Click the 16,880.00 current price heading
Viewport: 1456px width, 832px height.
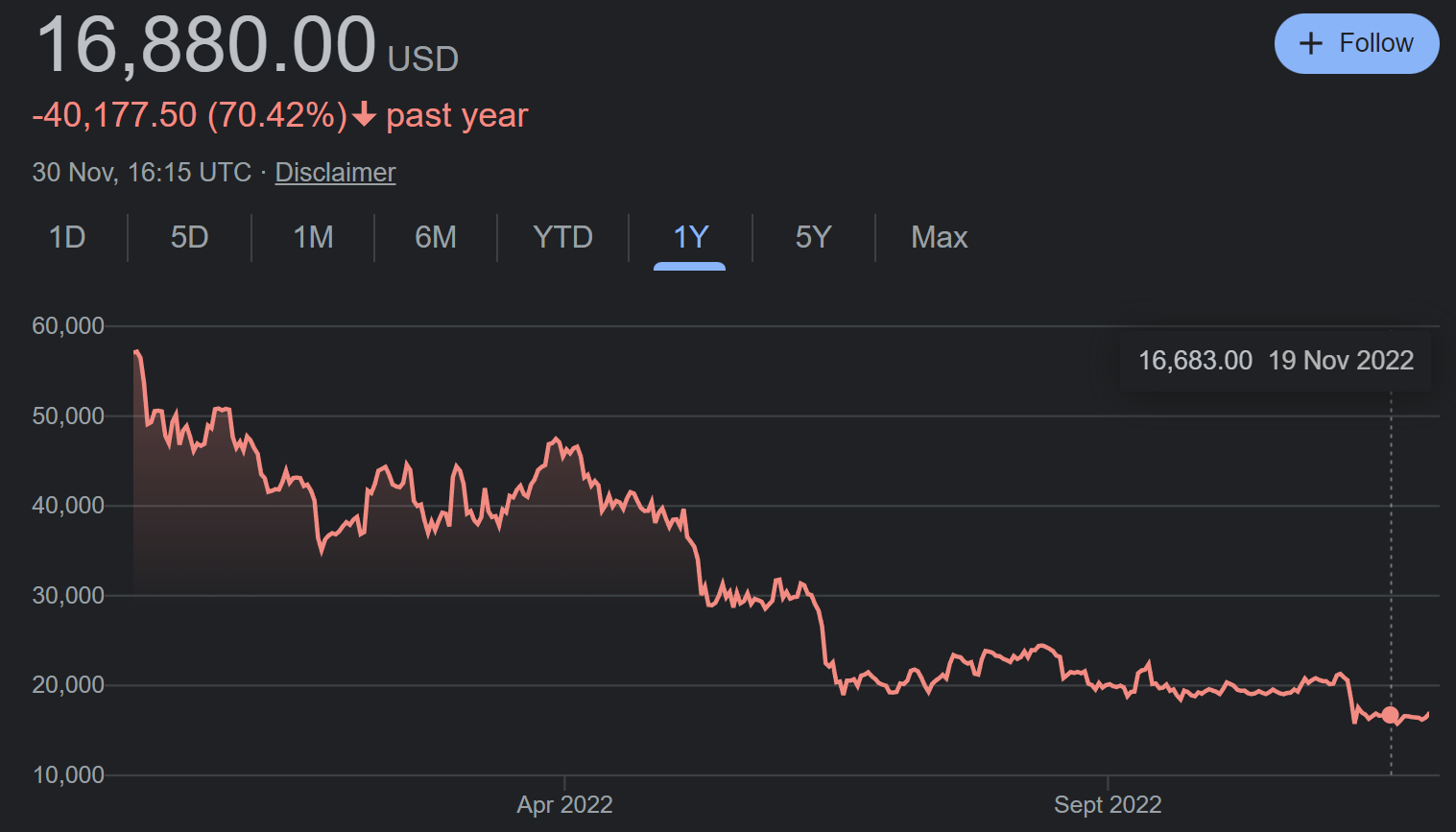(x=205, y=45)
